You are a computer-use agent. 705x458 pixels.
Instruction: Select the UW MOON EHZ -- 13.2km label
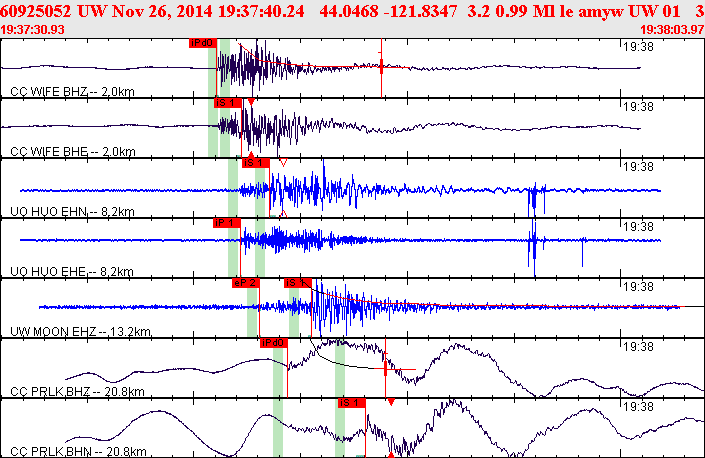(x=80, y=332)
